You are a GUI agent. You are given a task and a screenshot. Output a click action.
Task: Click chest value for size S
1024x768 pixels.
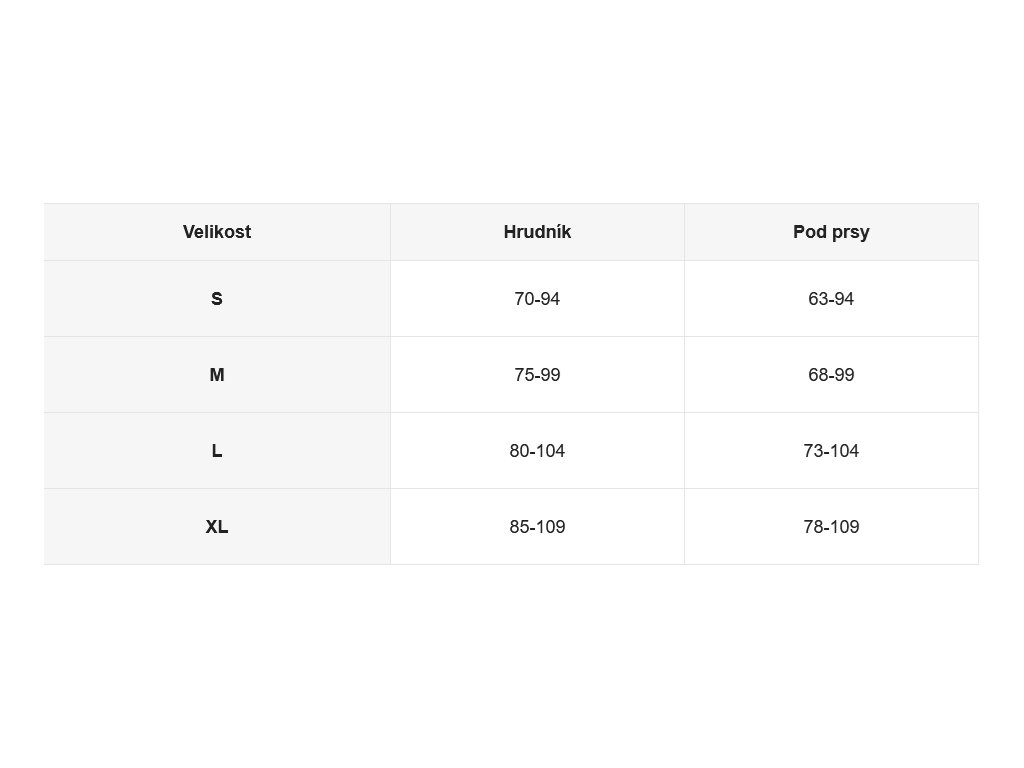coord(537,298)
